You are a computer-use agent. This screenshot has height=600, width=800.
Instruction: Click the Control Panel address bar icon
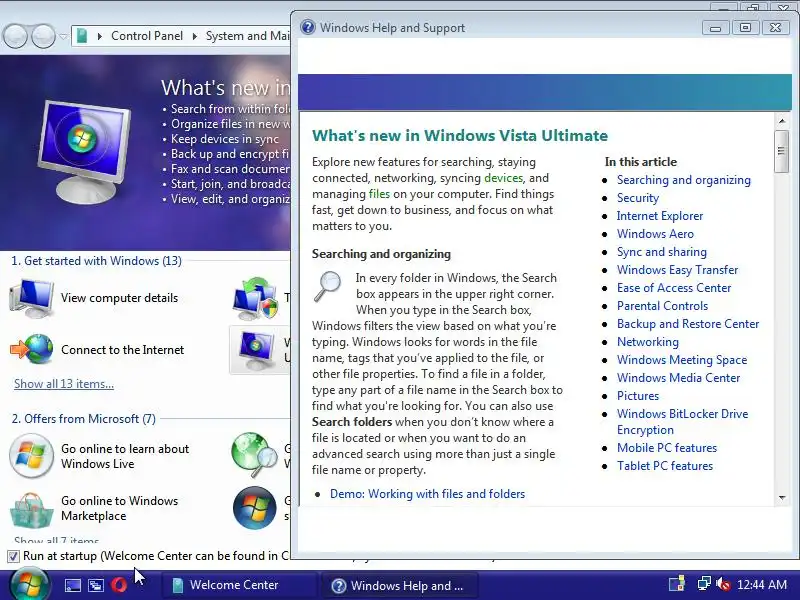(x=82, y=36)
